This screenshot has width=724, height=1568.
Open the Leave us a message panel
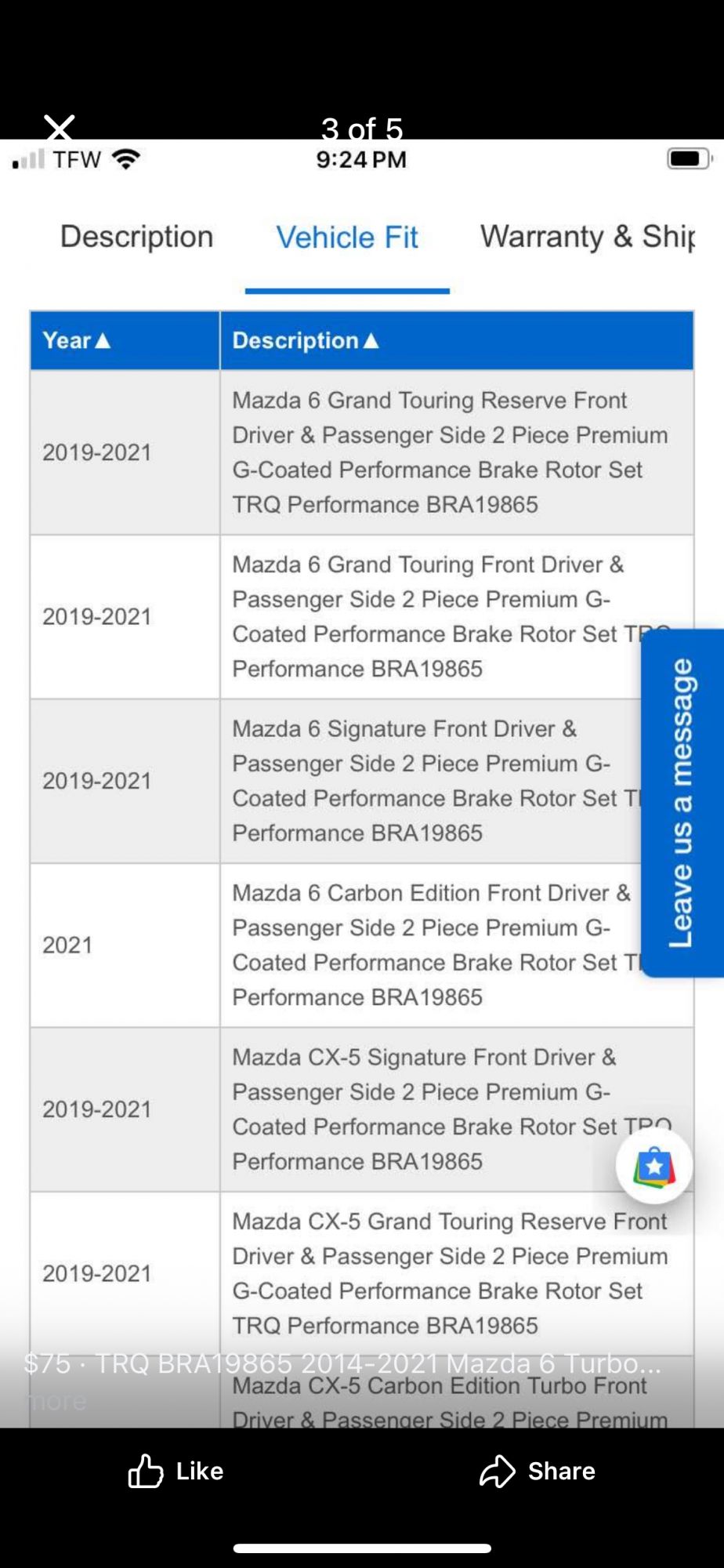(x=681, y=802)
